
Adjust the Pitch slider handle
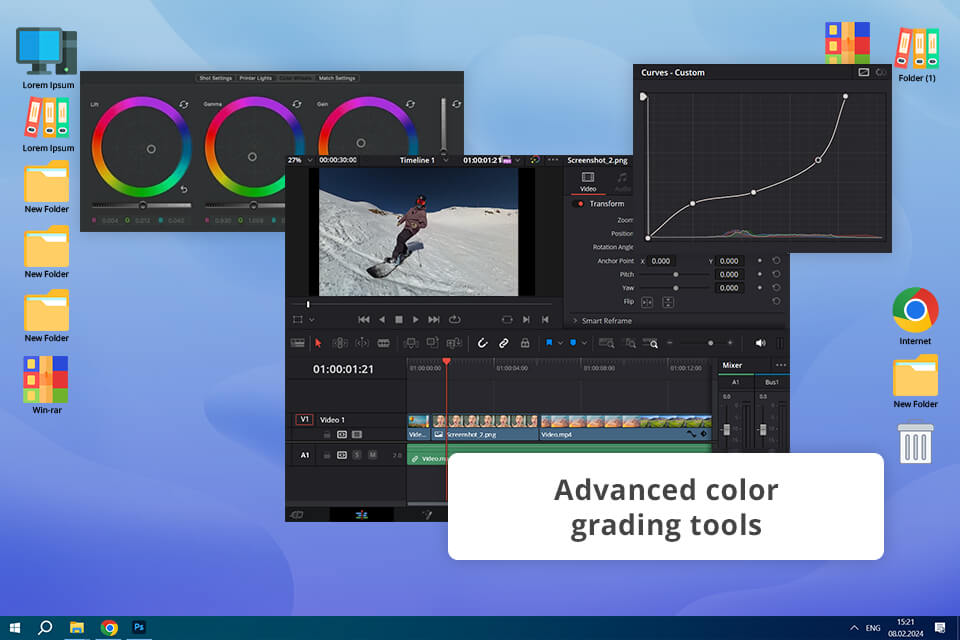pyautogui.click(x=676, y=274)
